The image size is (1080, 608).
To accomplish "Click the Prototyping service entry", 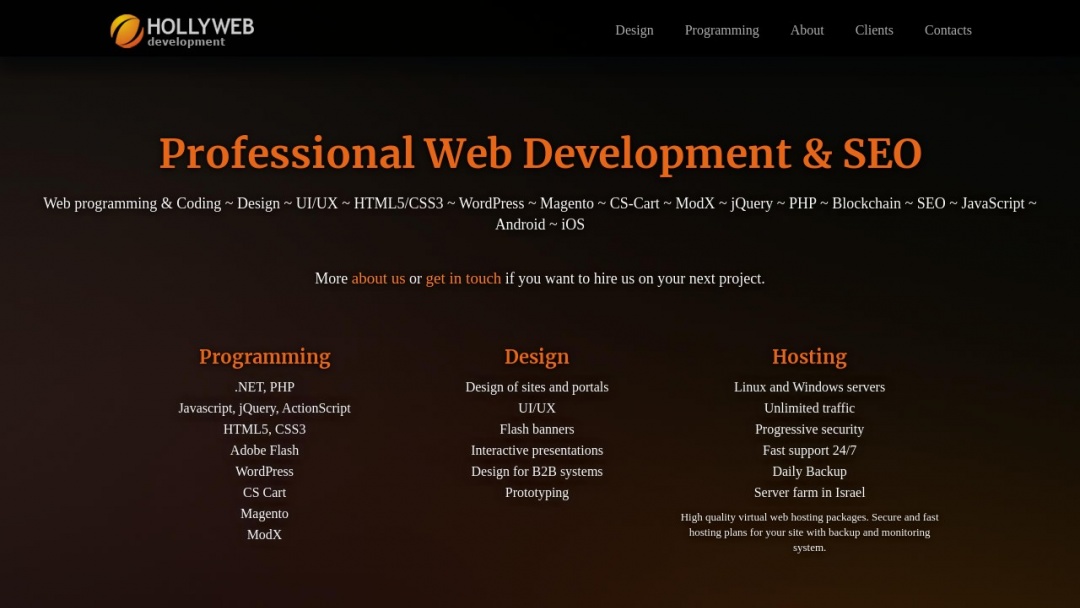I will point(536,492).
